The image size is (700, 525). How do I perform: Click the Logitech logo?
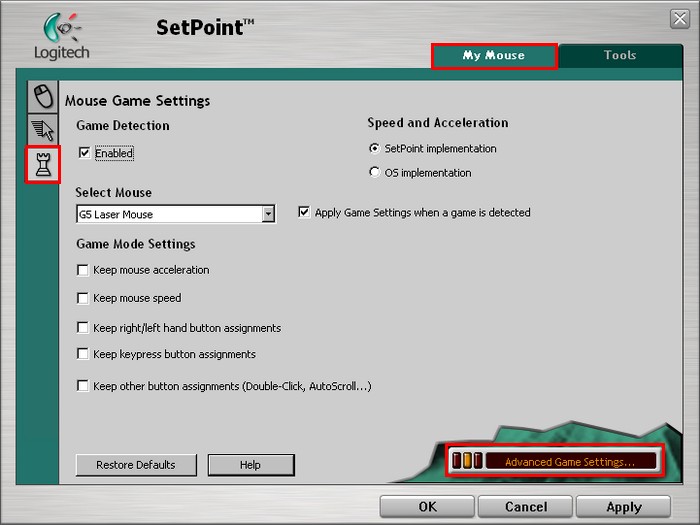click(62, 37)
